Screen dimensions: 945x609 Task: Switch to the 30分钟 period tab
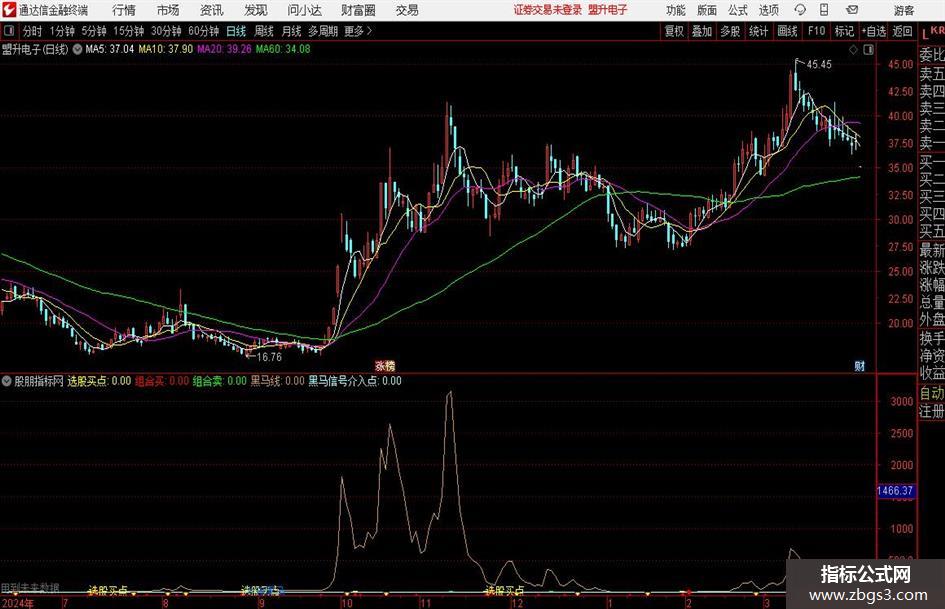(x=166, y=31)
